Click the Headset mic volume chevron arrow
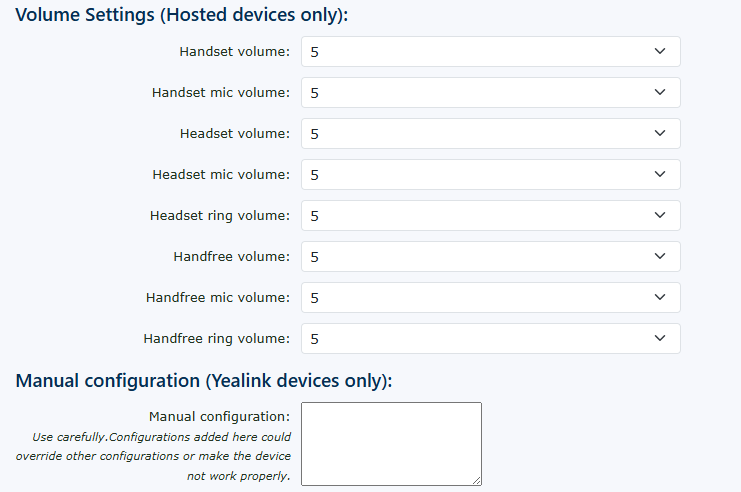 (660, 174)
